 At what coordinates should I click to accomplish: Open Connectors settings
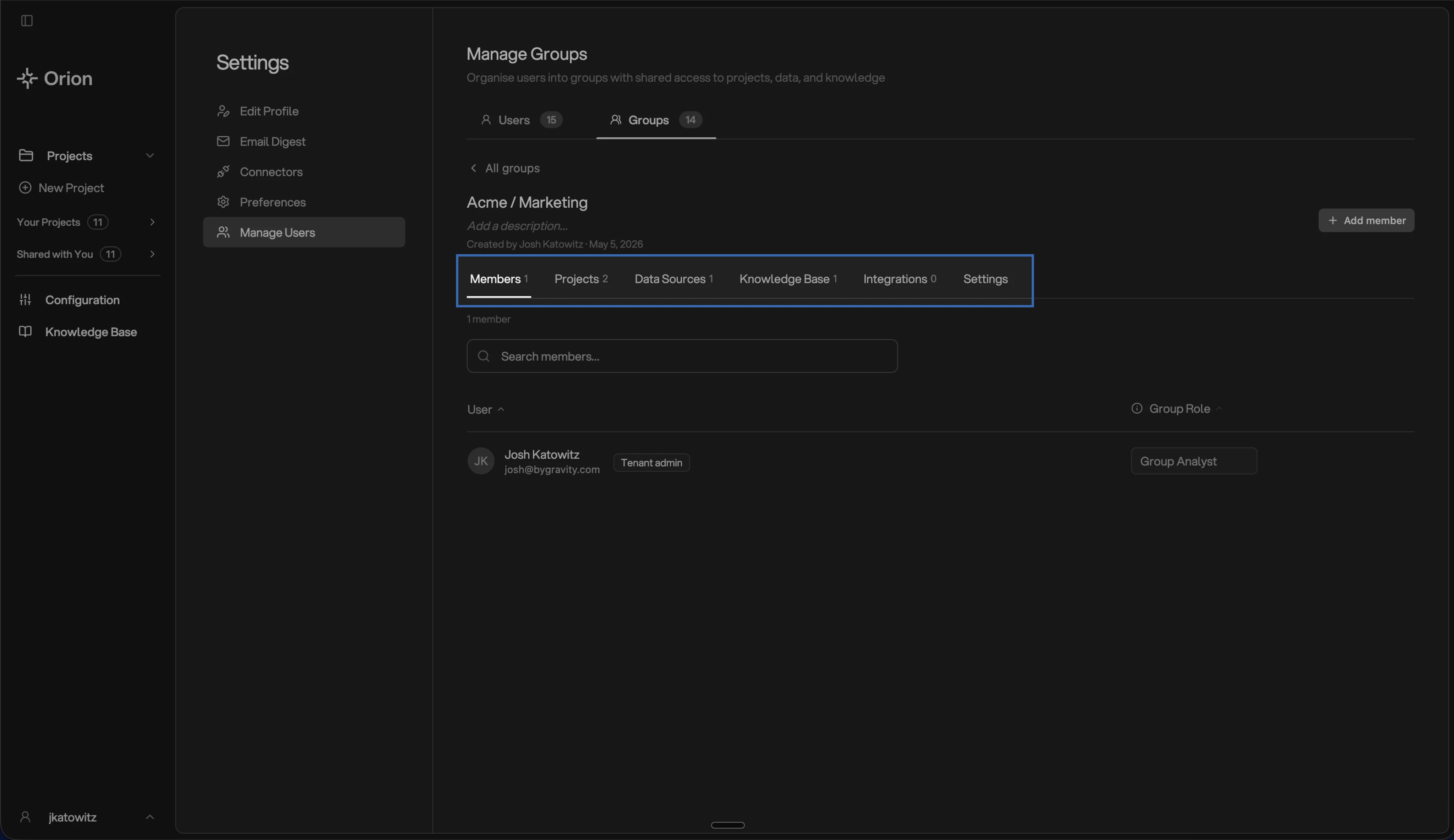pyautogui.click(x=304, y=171)
